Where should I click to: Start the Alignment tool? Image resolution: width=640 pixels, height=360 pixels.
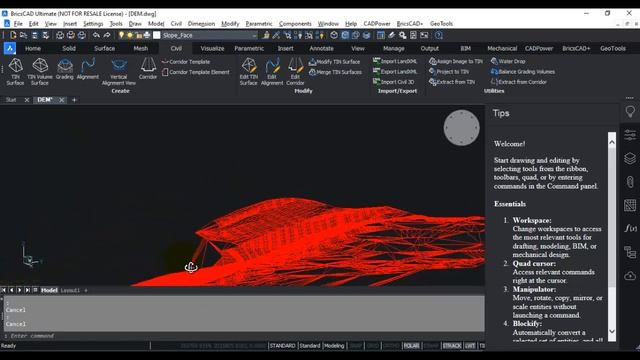pyautogui.click(x=88, y=69)
